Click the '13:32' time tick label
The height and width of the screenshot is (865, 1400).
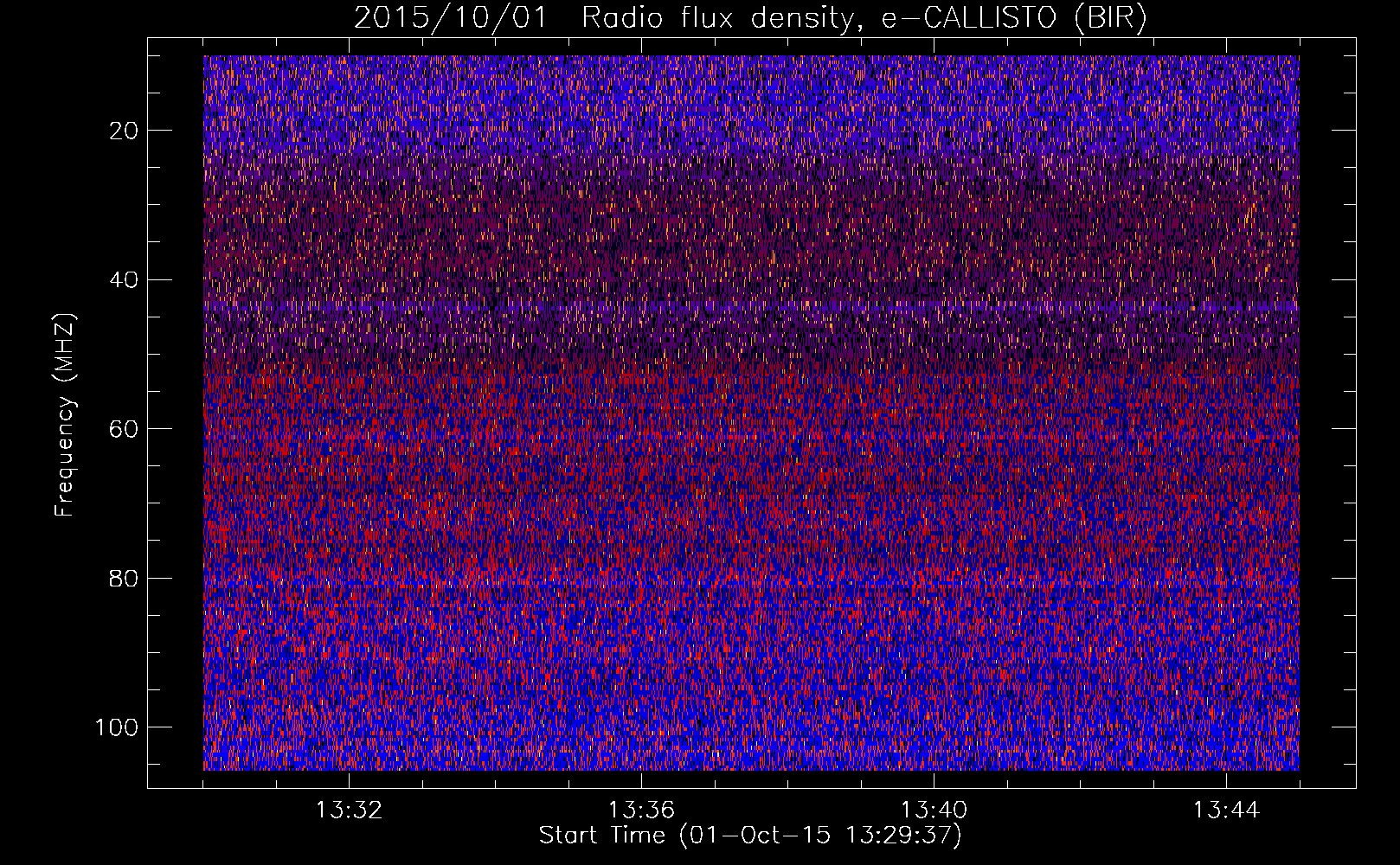coord(349,811)
